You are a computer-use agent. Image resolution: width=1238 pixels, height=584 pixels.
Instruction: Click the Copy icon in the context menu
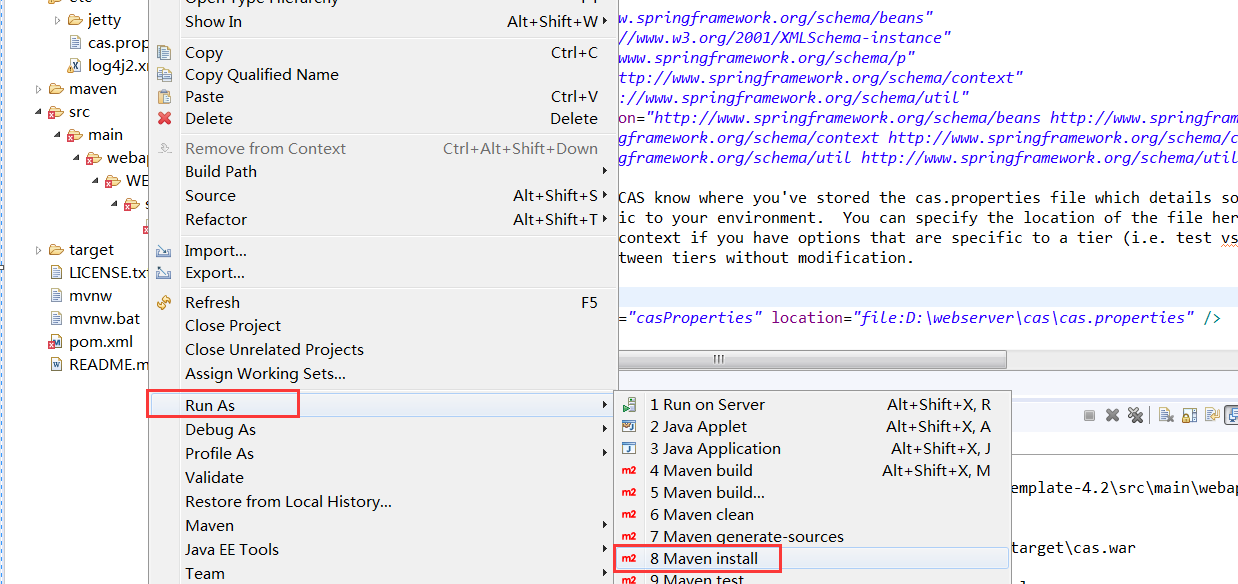click(165, 53)
